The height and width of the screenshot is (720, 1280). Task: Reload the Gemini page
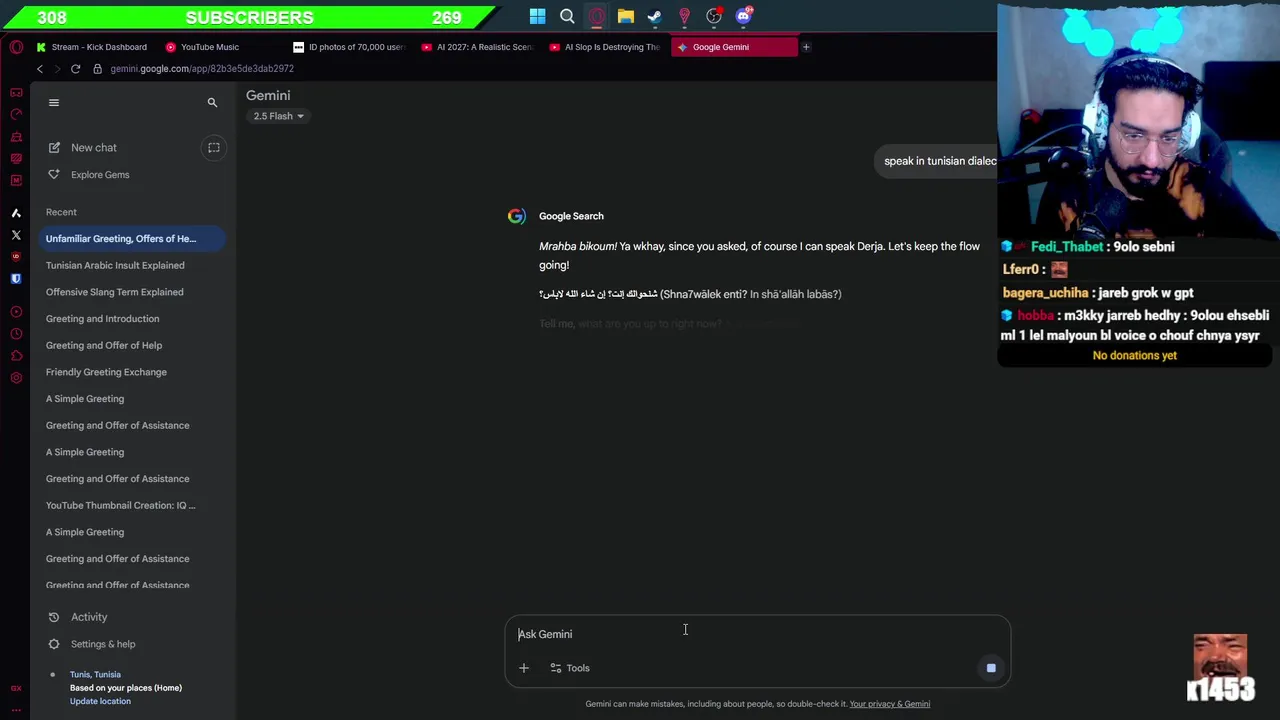click(75, 69)
